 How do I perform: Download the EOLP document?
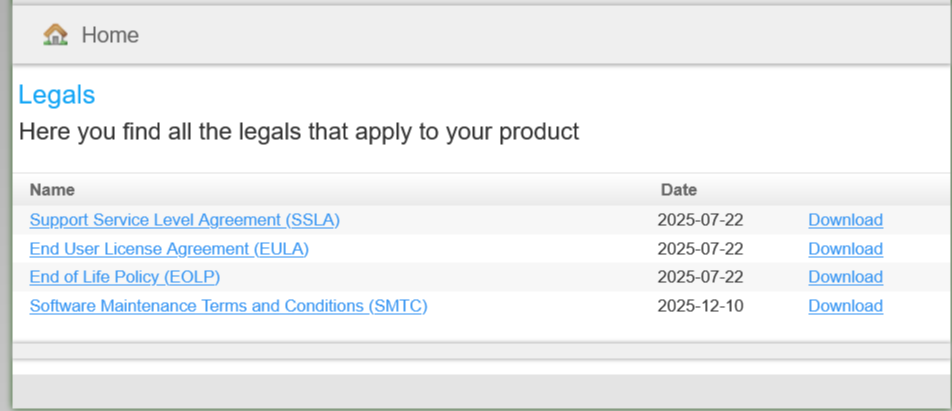coord(845,277)
